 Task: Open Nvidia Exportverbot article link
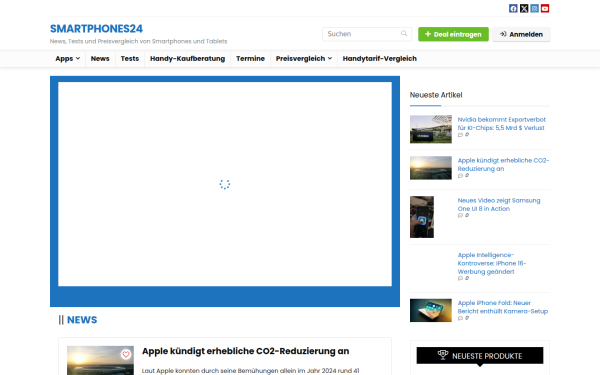[501, 124]
